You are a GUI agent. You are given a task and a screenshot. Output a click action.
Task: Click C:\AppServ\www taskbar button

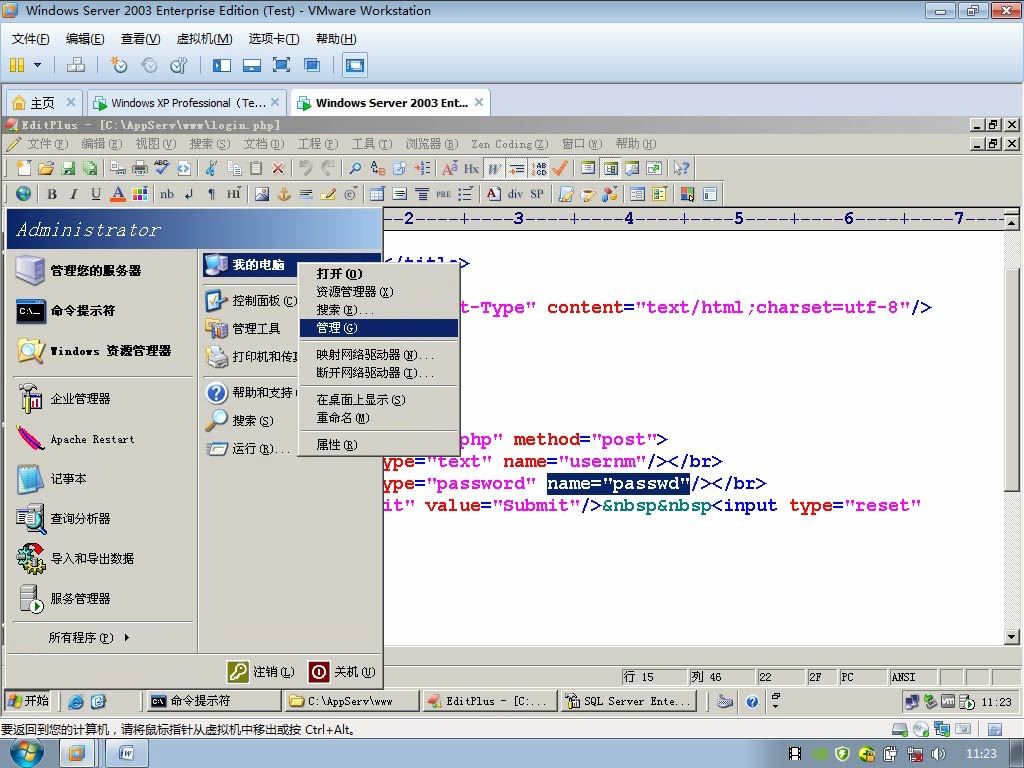(x=351, y=701)
